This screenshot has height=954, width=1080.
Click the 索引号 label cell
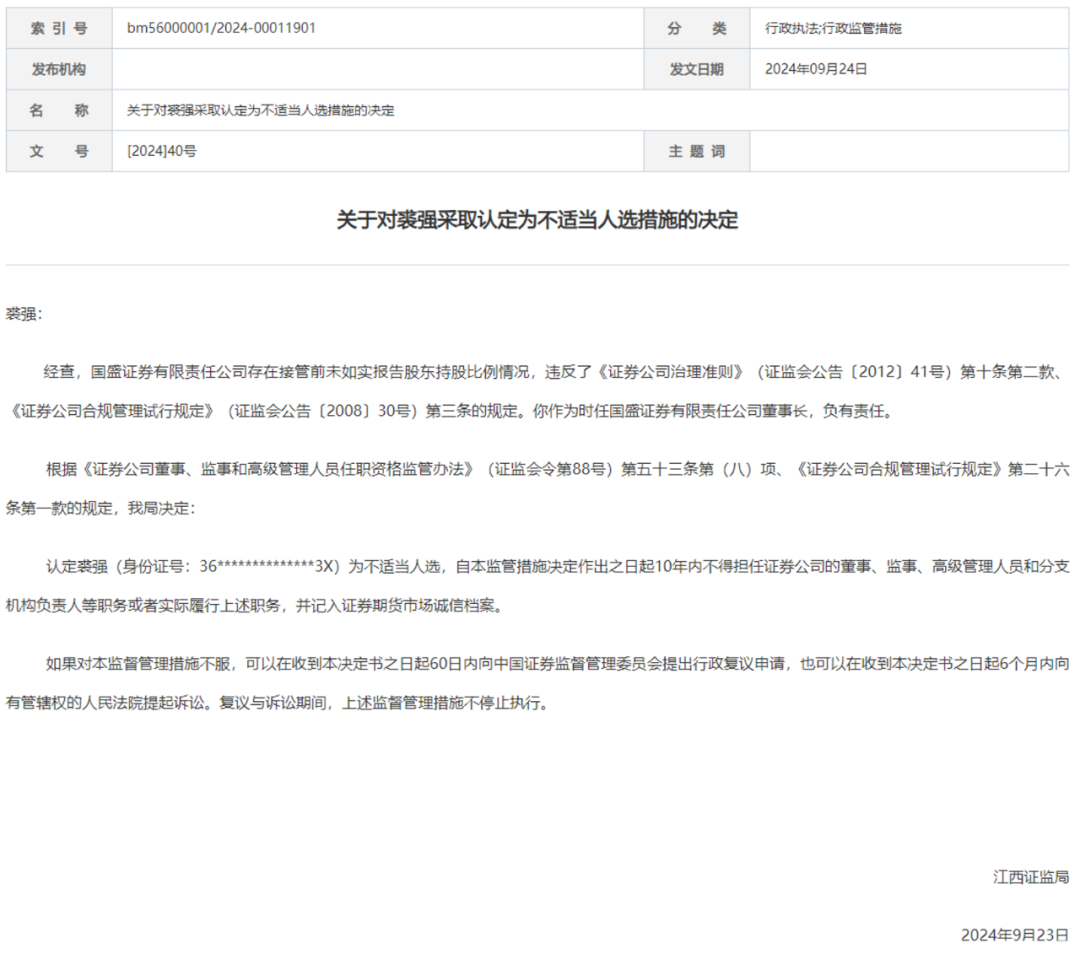(x=59, y=28)
